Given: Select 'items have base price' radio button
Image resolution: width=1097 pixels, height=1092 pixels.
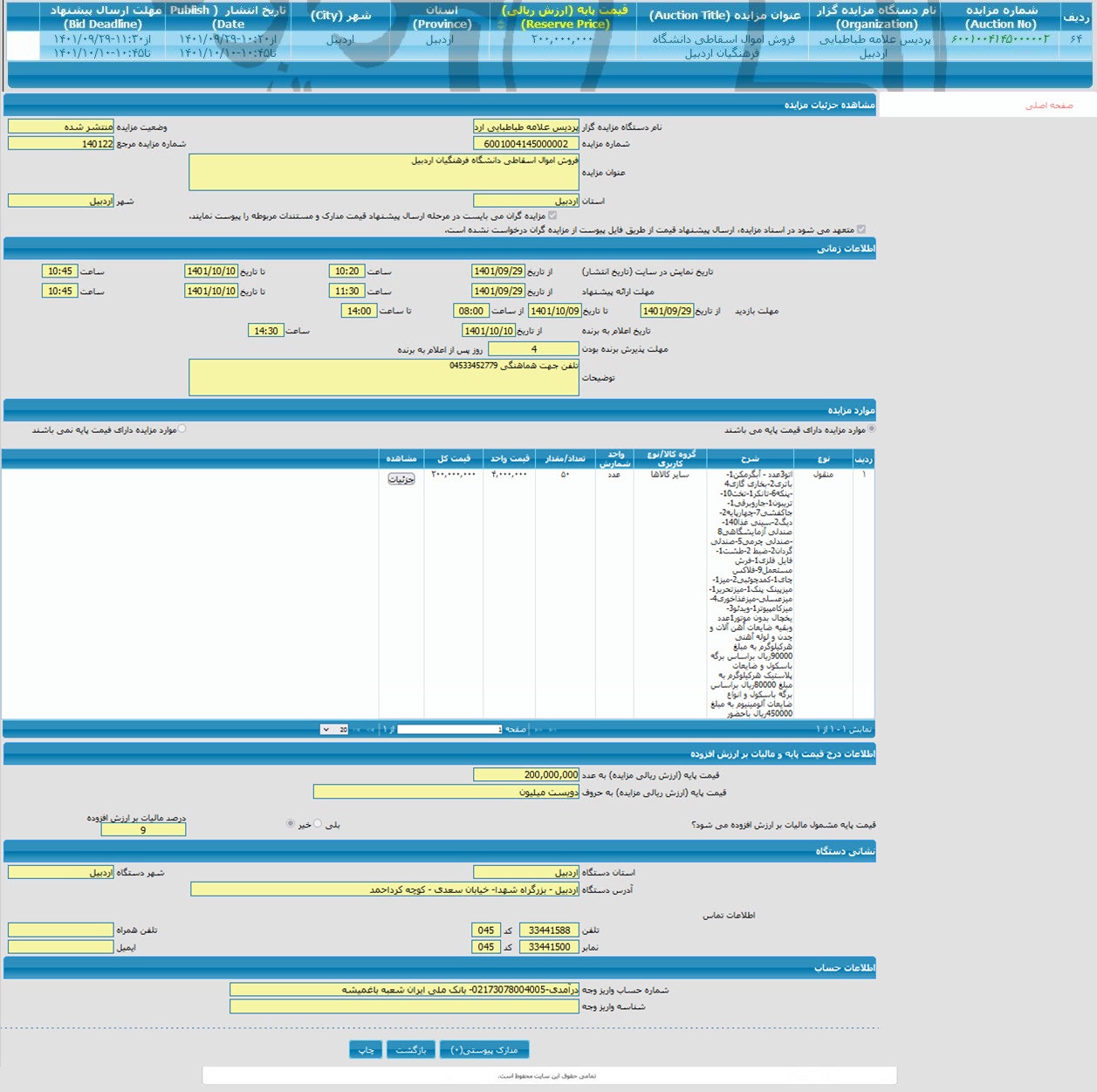Looking at the screenshot, I should [871, 429].
